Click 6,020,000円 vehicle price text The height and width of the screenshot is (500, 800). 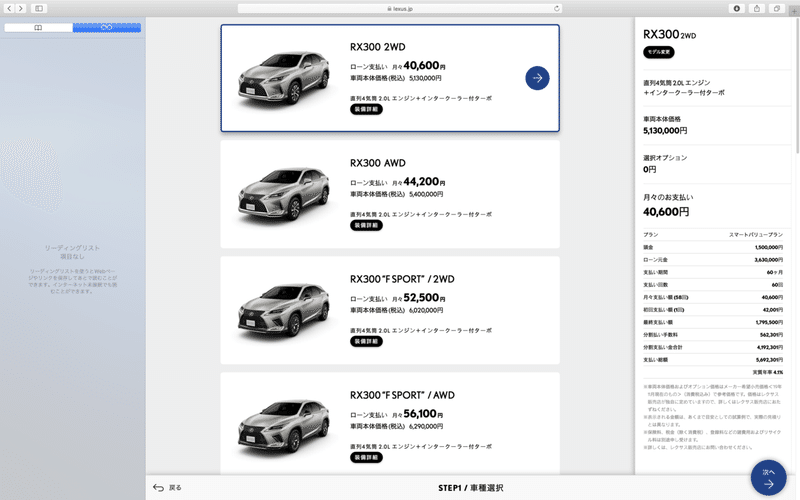point(426,310)
